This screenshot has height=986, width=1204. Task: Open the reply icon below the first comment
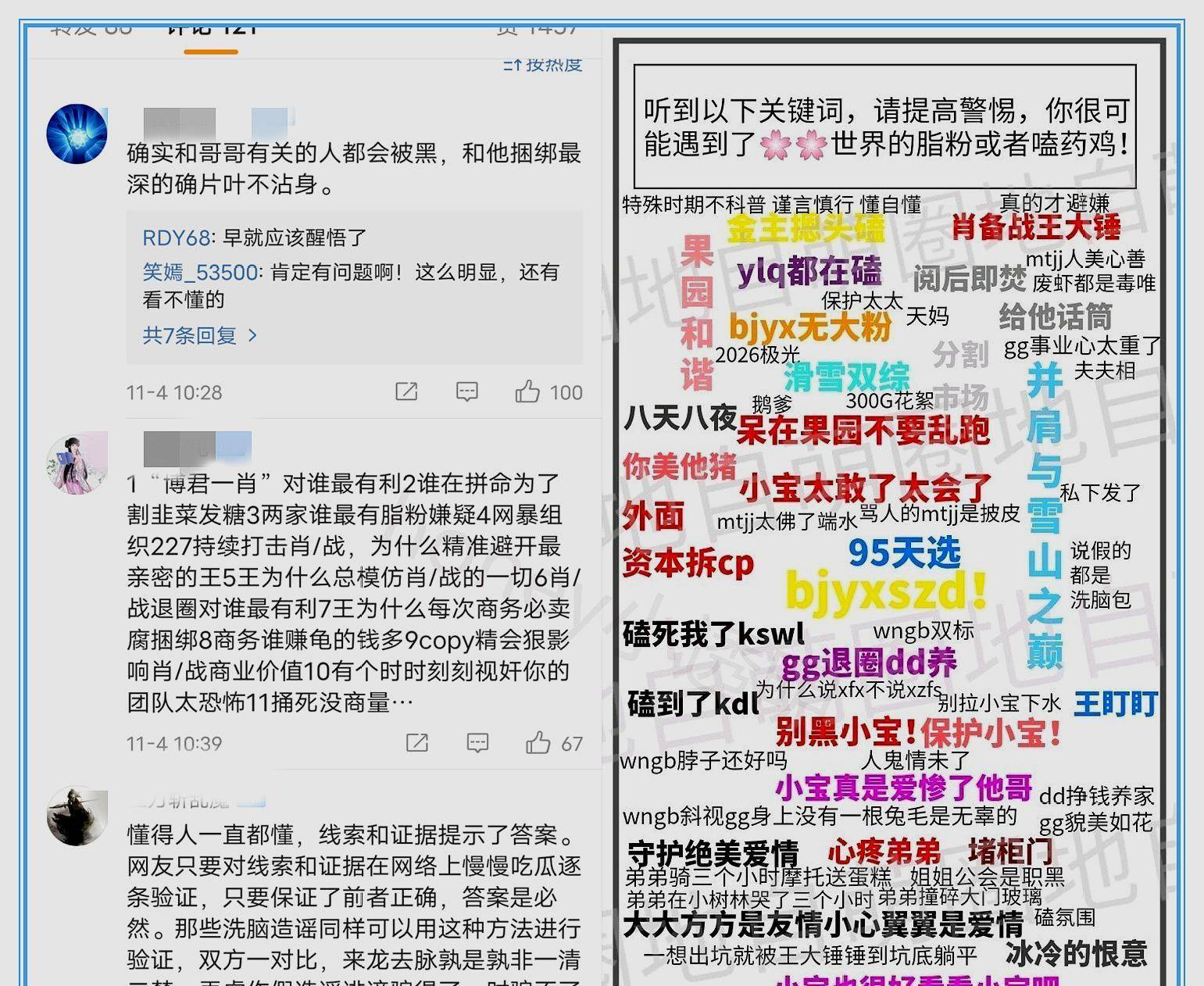466,393
